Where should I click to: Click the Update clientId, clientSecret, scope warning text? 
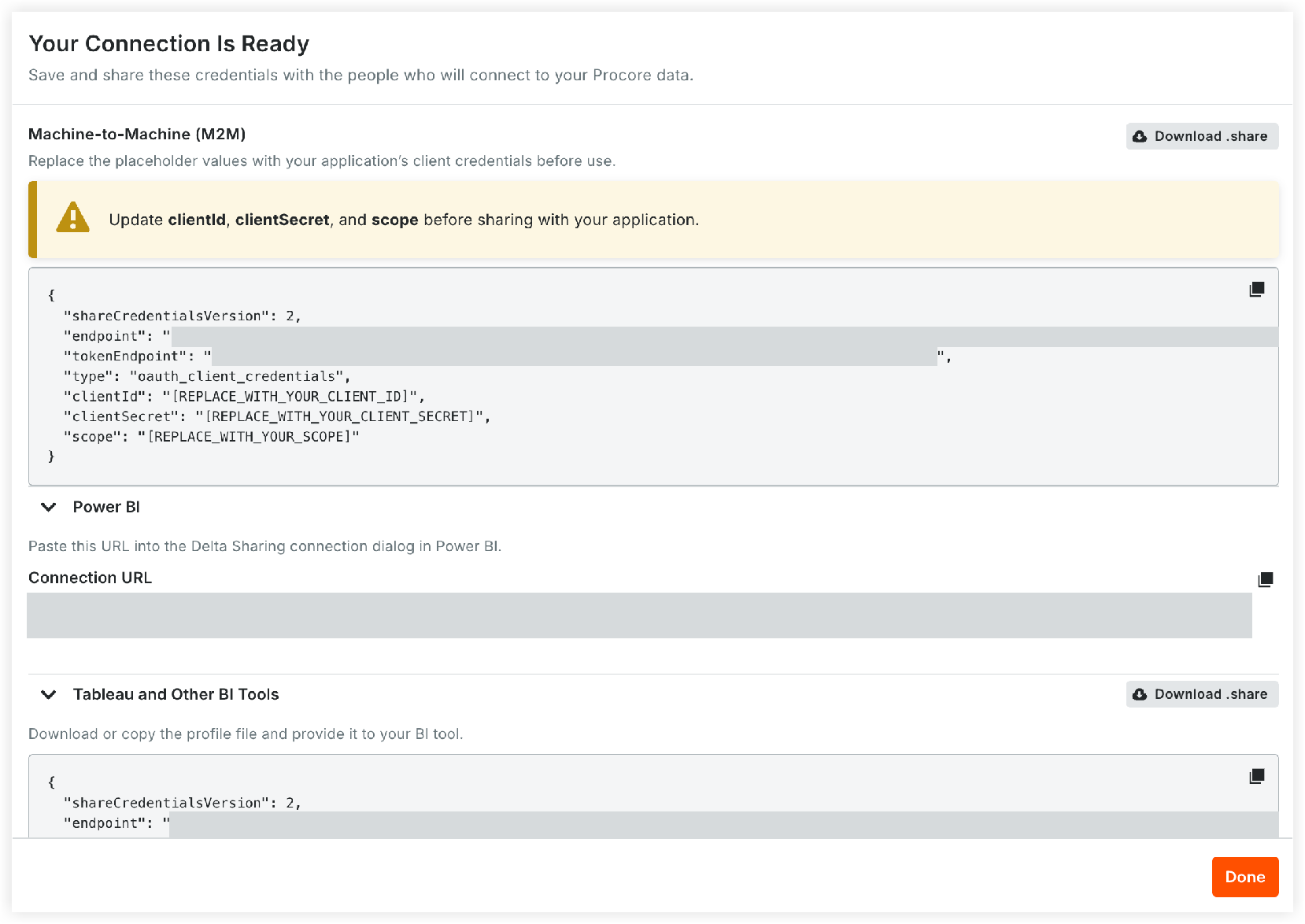click(x=404, y=220)
